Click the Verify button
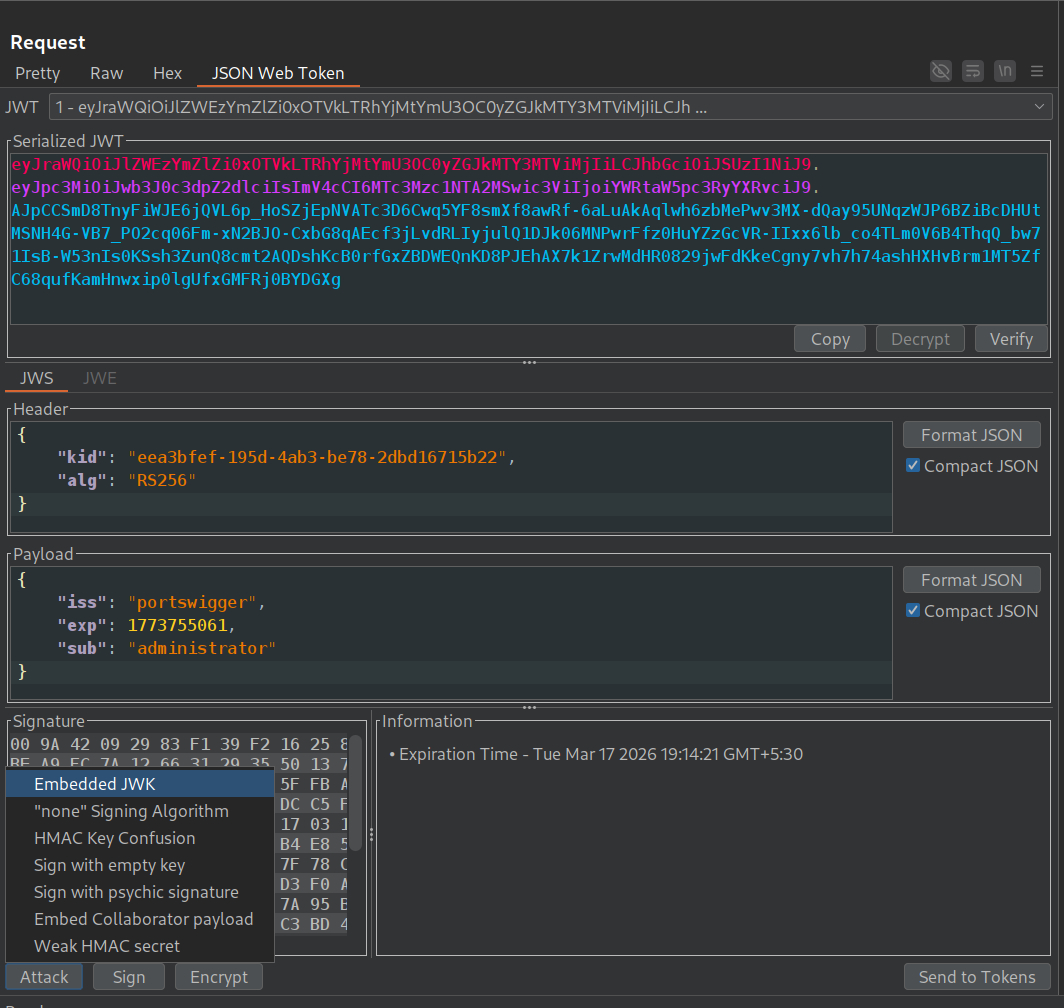The width and height of the screenshot is (1064, 1008). 1011,339
